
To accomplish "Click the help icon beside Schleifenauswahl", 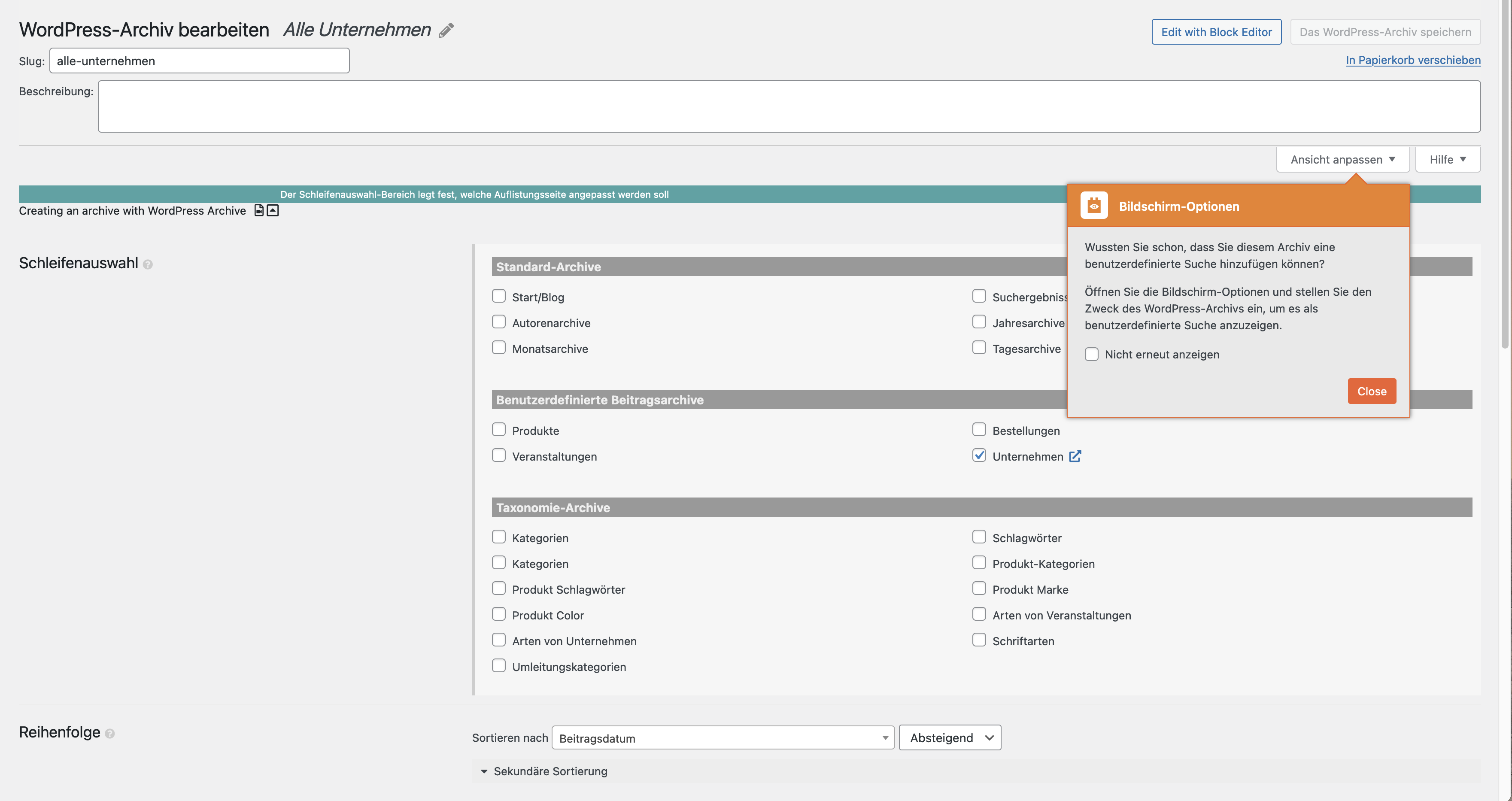I will [x=149, y=264].
